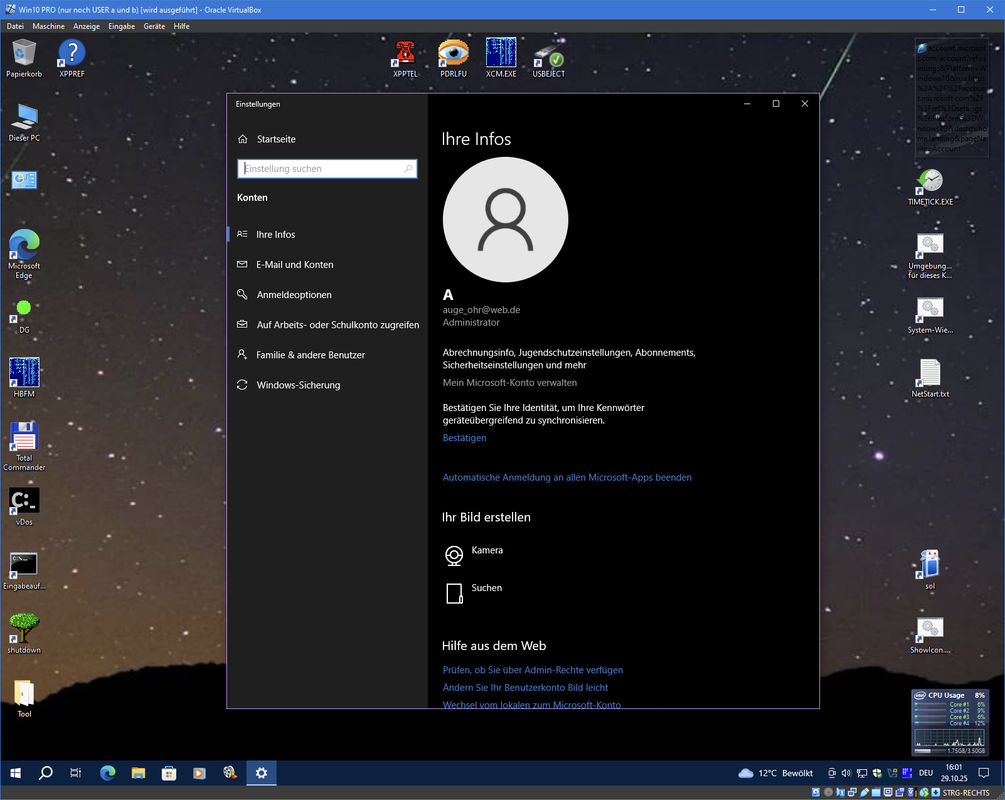Image resolution: width=1005 pixels, height=800 pixels.
Task: Select the HBFM desktop icon
Action: click(x=24, y=377)
